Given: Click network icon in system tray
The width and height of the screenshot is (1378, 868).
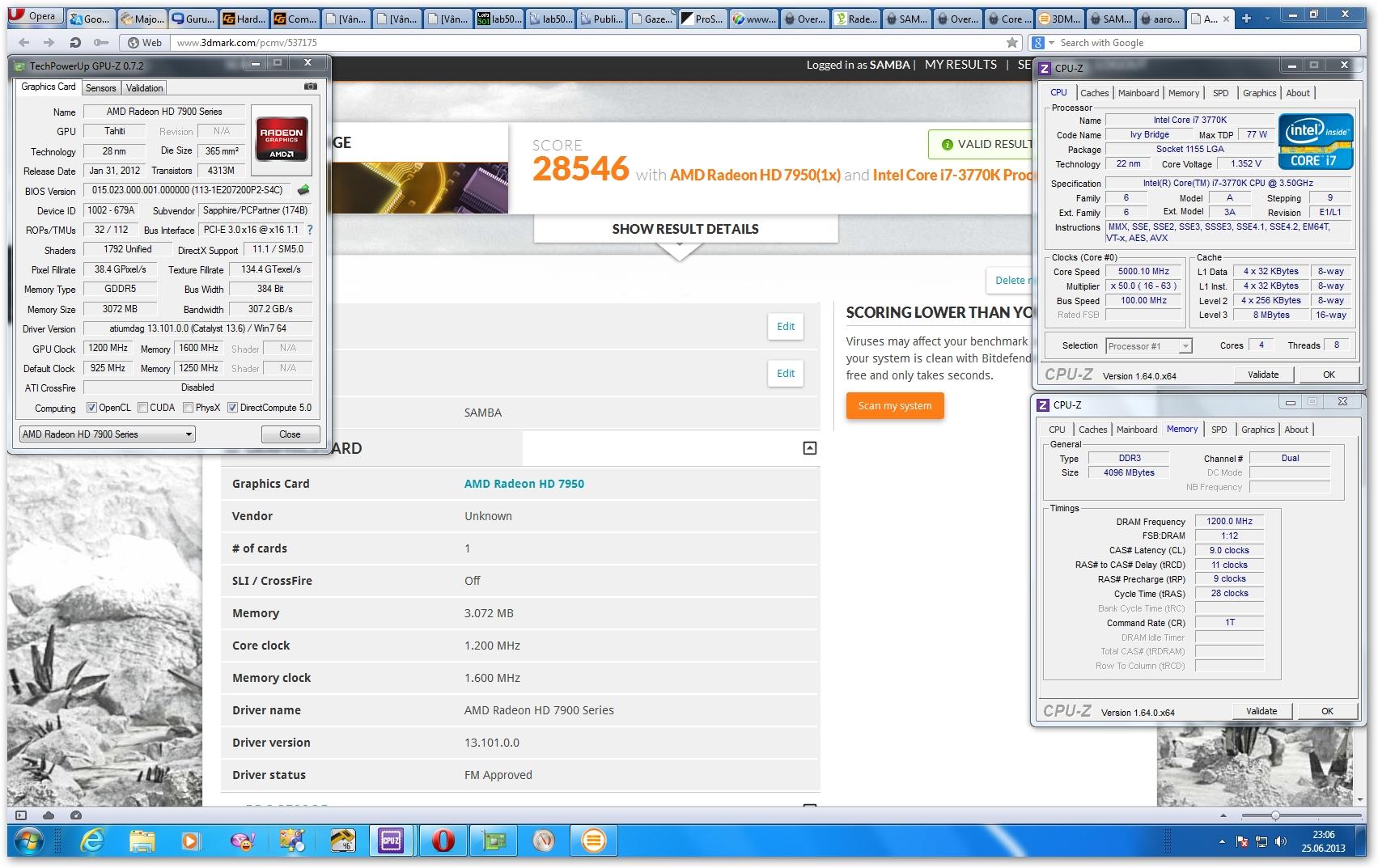Looking at the screenshot, I should point(1261,842).
